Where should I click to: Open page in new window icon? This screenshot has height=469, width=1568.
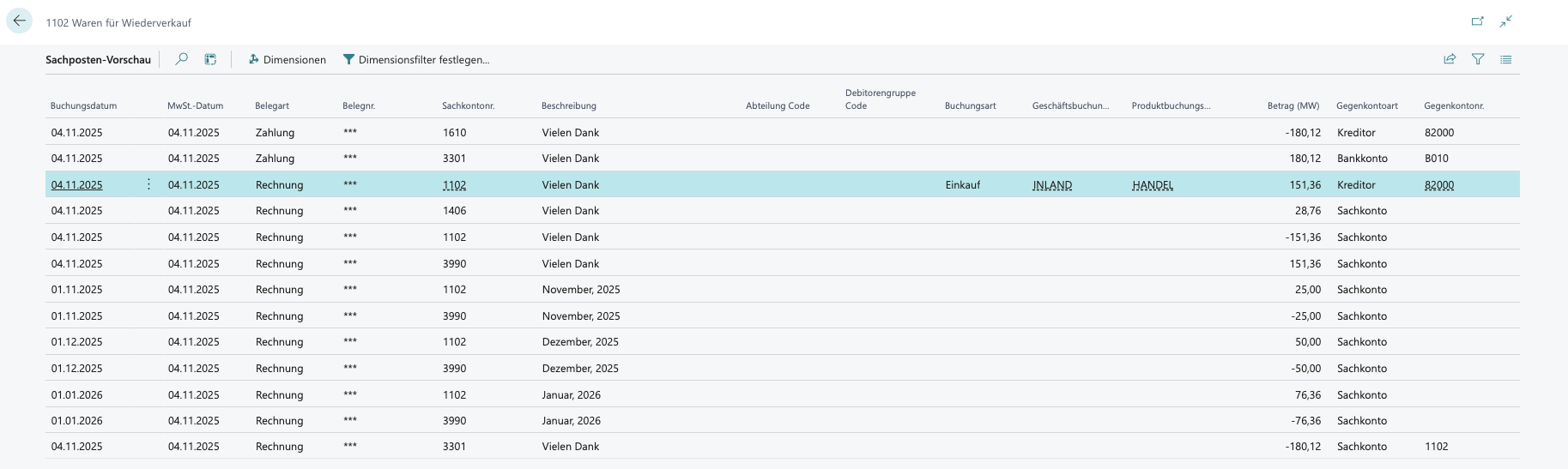[1477, 21]
